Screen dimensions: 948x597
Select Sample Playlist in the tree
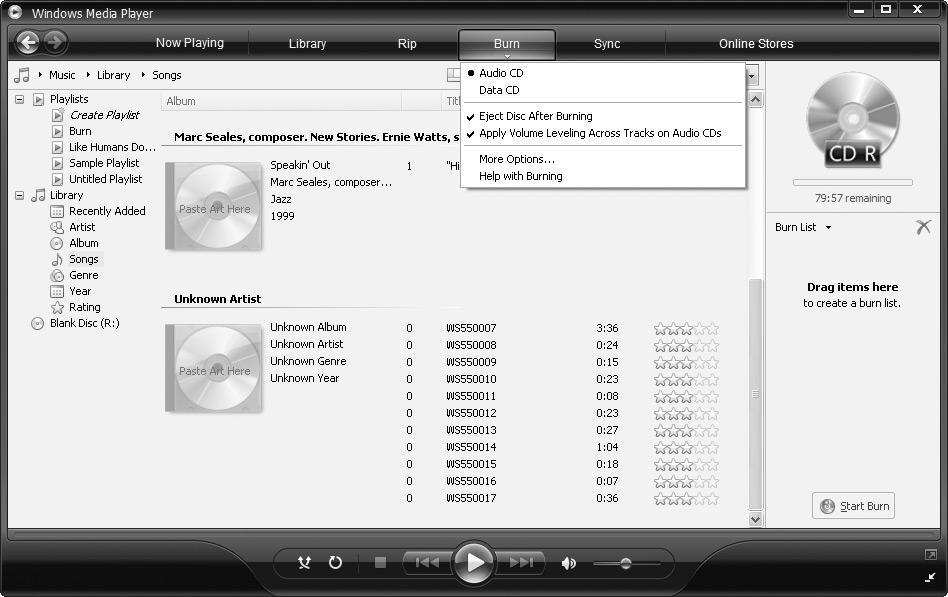pos(104,163)
